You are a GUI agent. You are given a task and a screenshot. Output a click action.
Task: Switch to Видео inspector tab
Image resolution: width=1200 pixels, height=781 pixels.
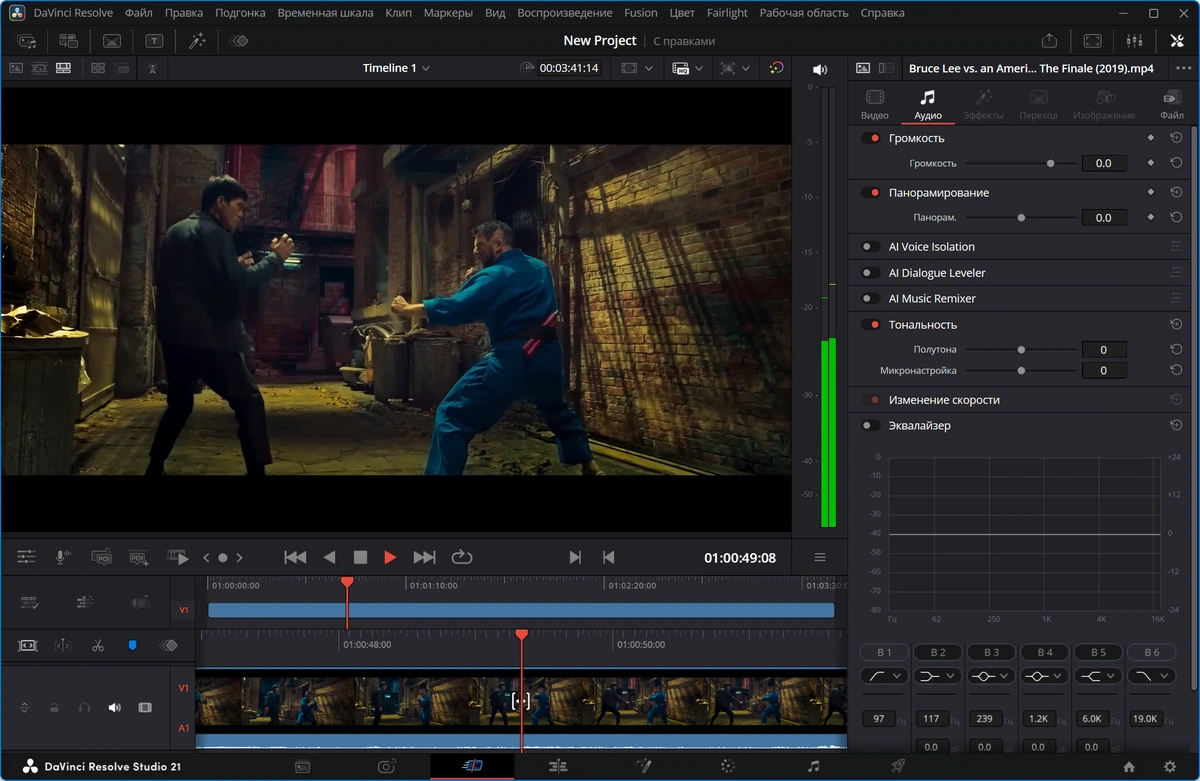(x=874, y=104)
